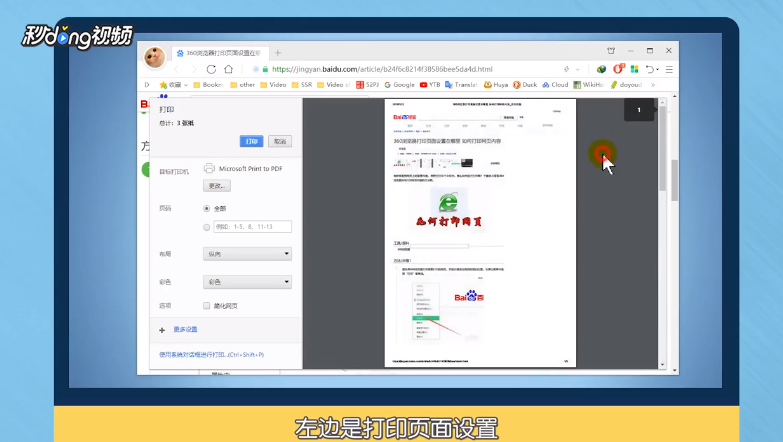Open the Cloud bookmark
The height and width of the screenshot is (442, 783).
[x=555, y=85]
